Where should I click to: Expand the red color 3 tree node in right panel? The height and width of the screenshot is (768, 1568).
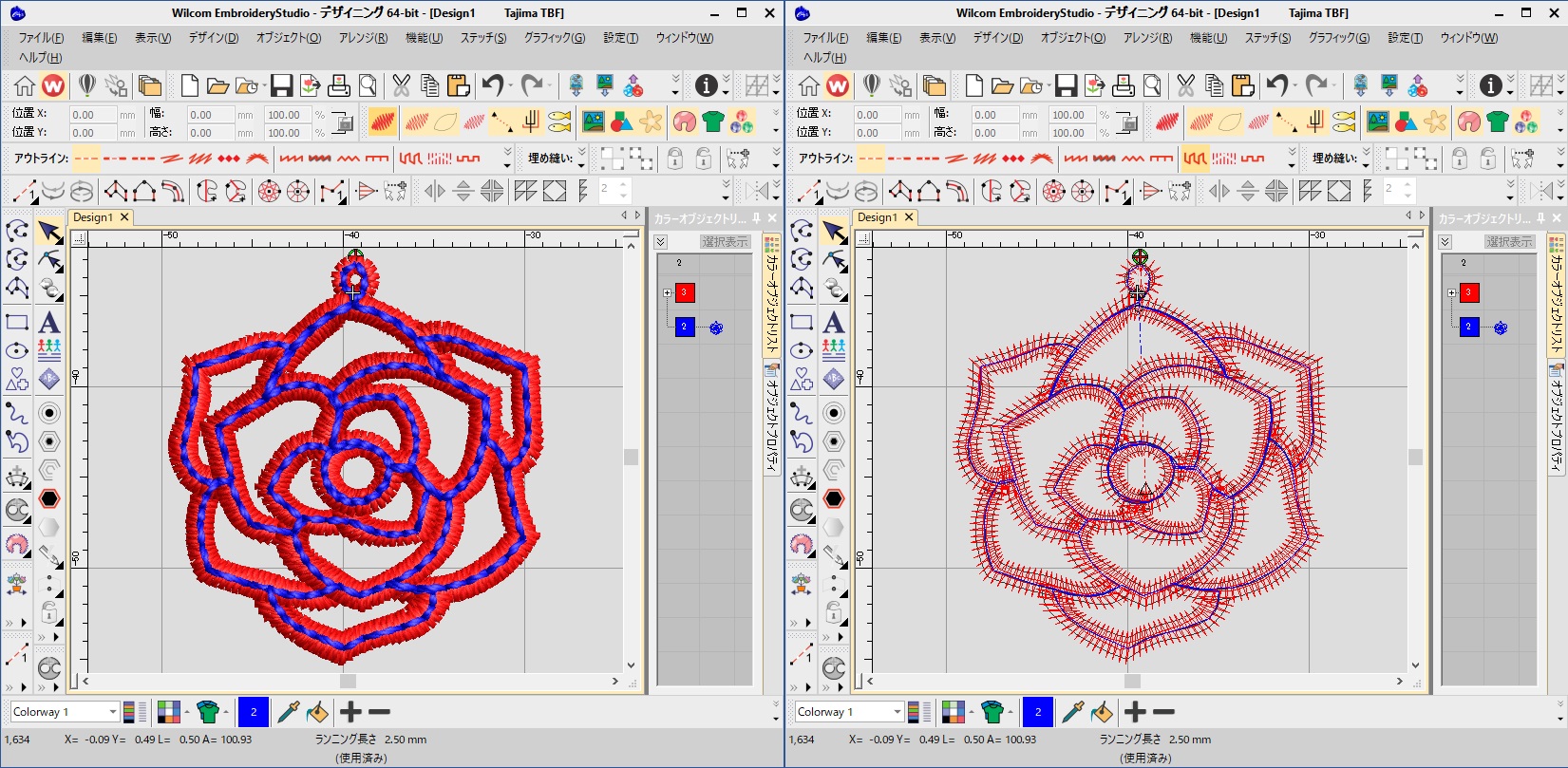click(x=1451, y=292)
